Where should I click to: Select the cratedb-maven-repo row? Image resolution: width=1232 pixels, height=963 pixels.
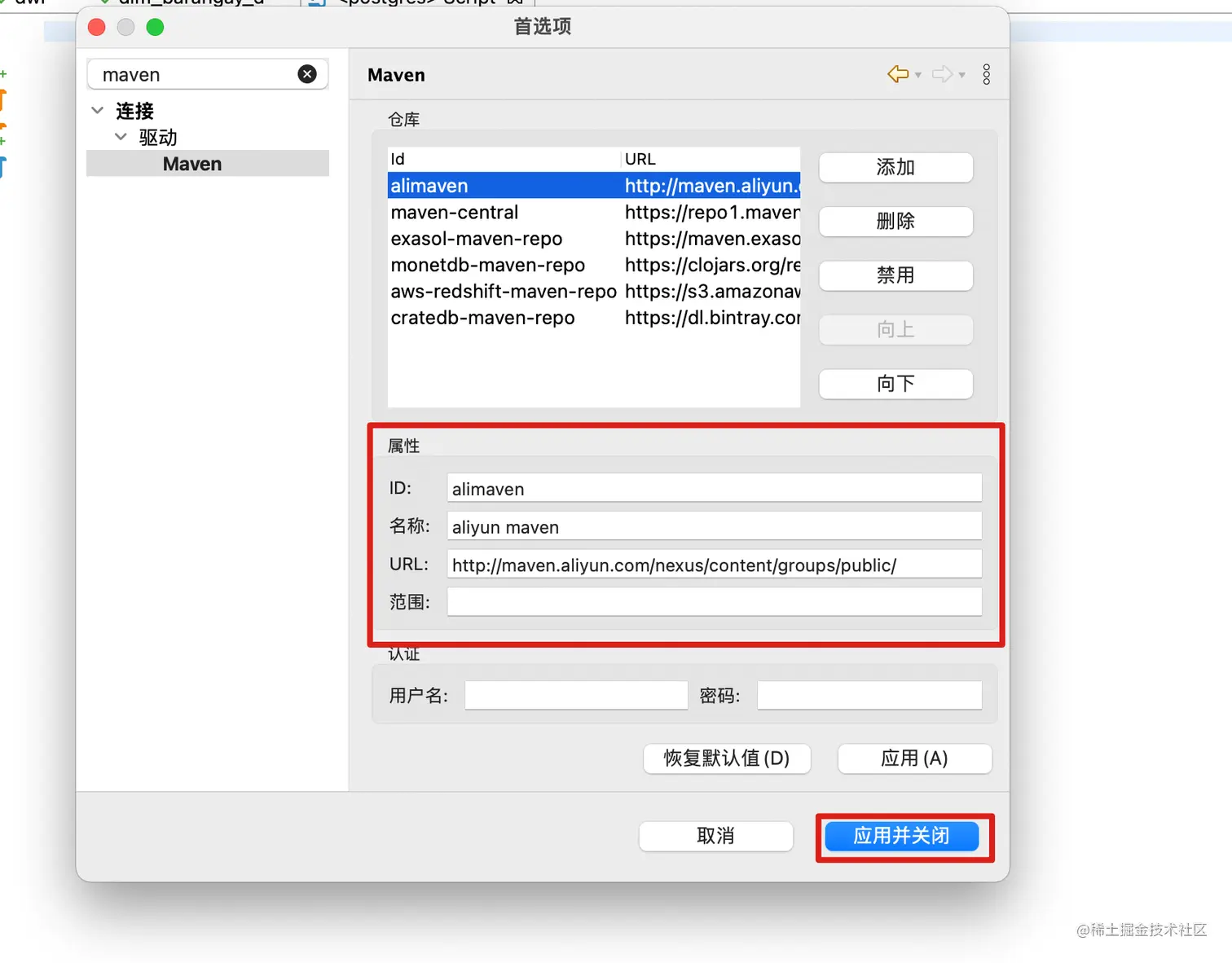594,318
